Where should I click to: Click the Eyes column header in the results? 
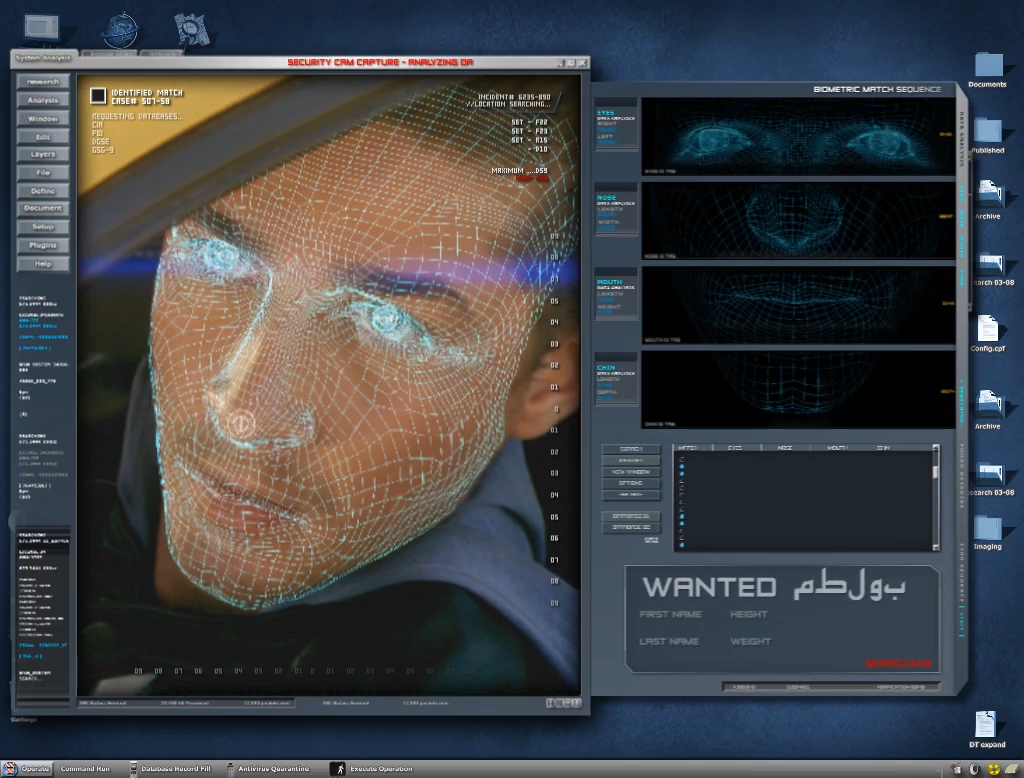735,448
